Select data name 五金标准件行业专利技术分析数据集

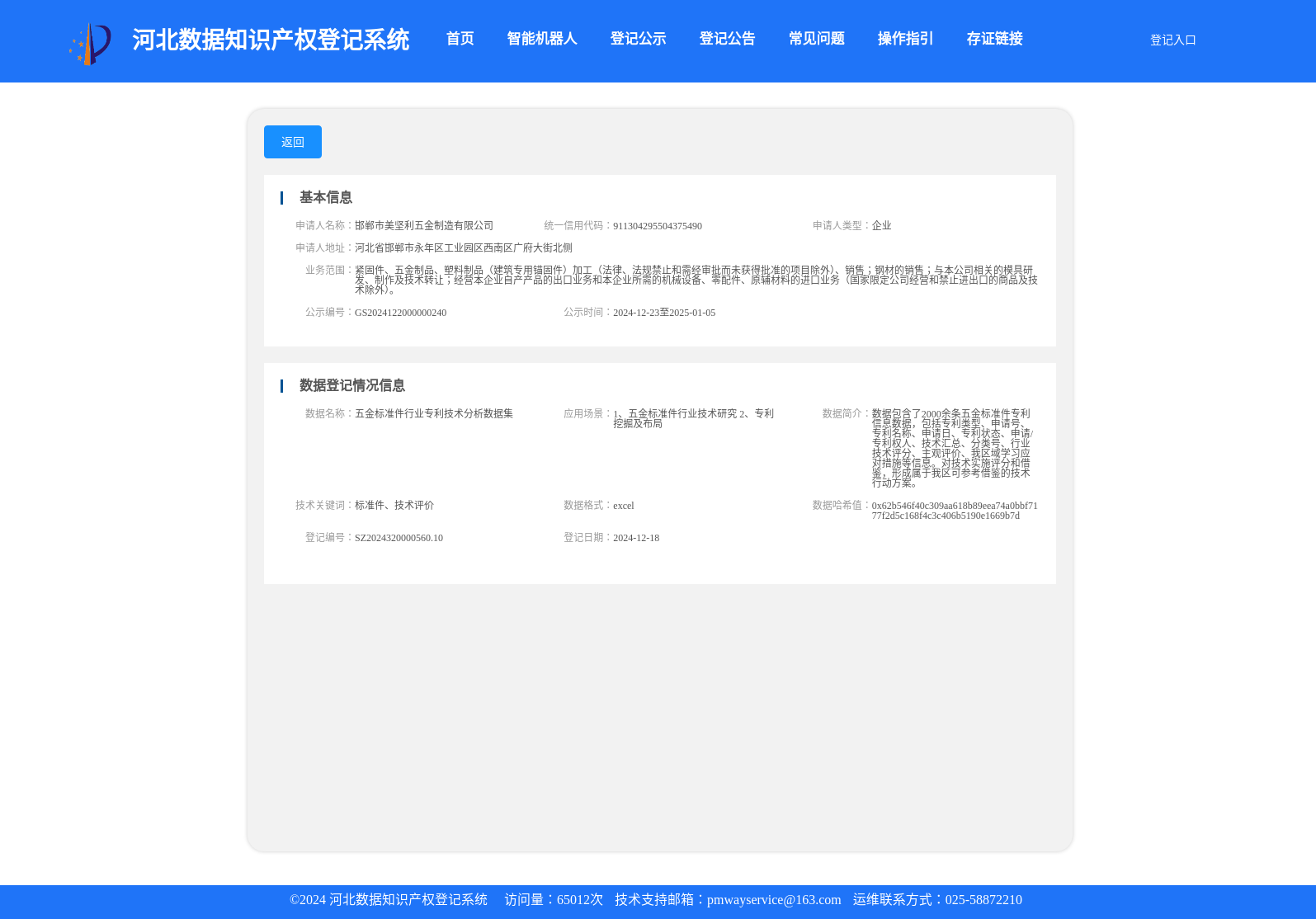434,414
